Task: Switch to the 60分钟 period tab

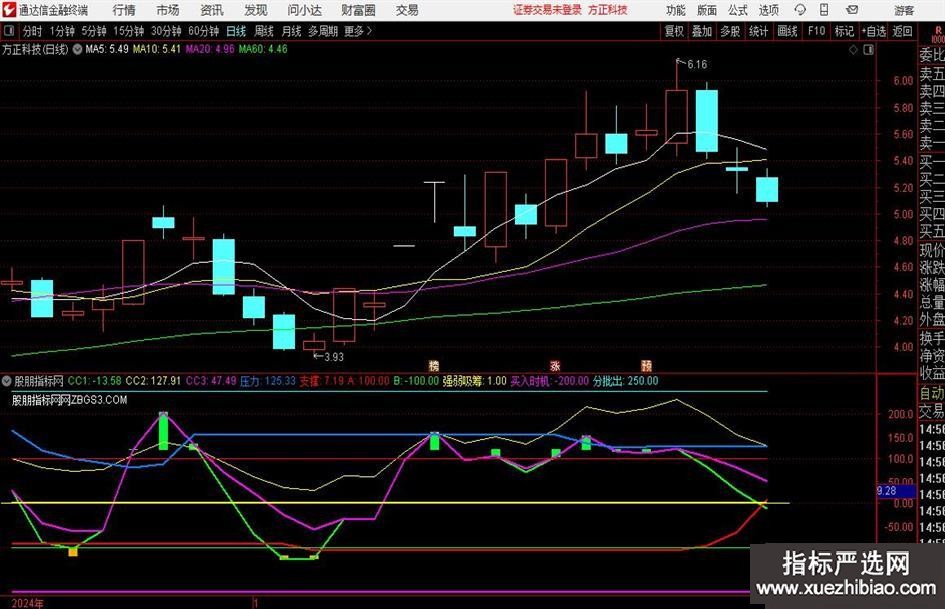Action: 203,31
